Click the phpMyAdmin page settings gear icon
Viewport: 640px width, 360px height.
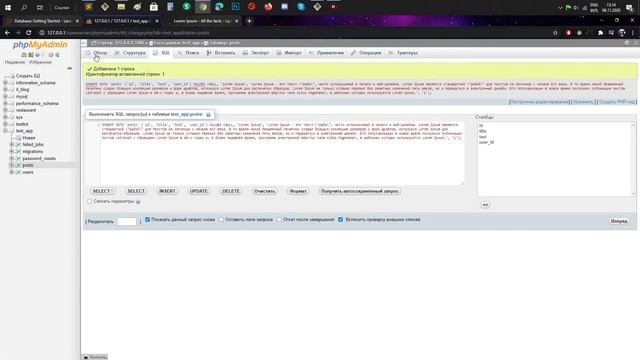(x=627, y=43)
